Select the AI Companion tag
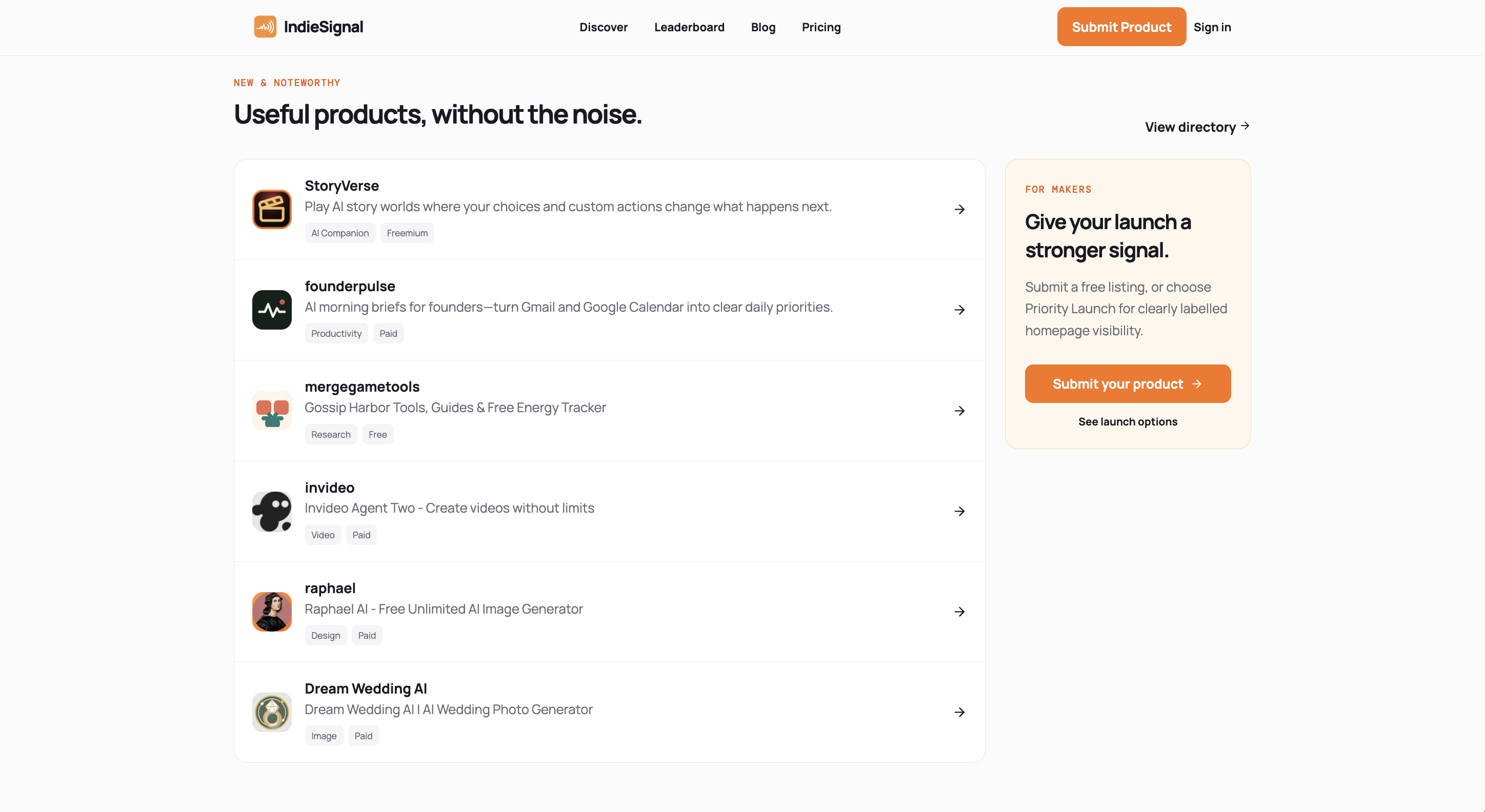Screen dimensions: 1485x812 [340, 233]
